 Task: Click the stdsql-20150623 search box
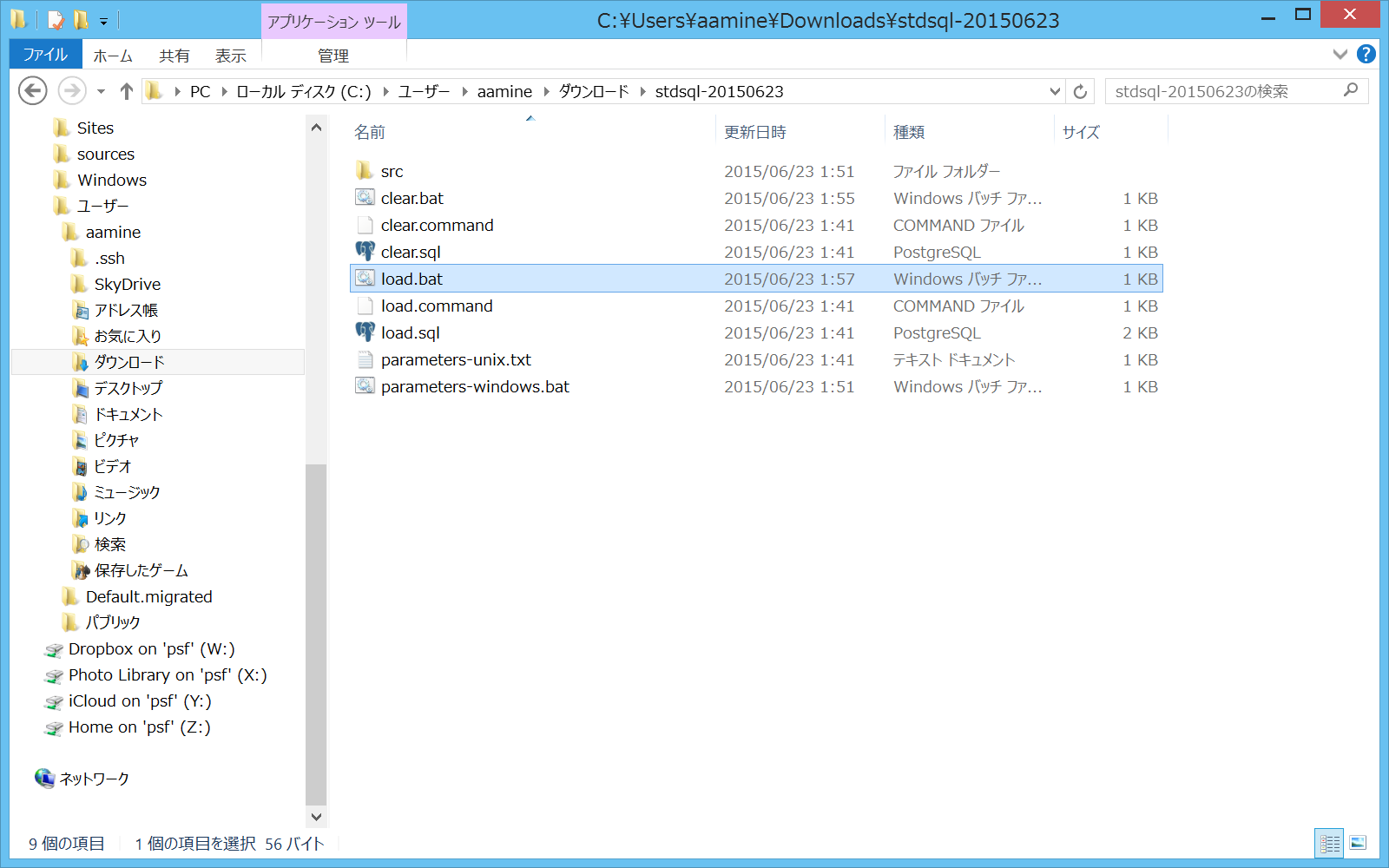[1224, 91]
